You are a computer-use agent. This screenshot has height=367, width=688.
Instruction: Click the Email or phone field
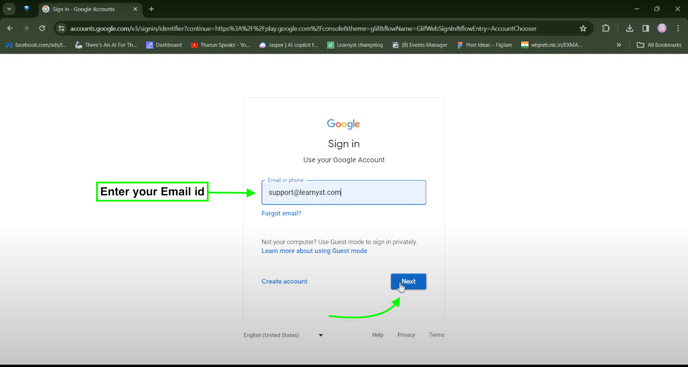click(x=344, y=192)
